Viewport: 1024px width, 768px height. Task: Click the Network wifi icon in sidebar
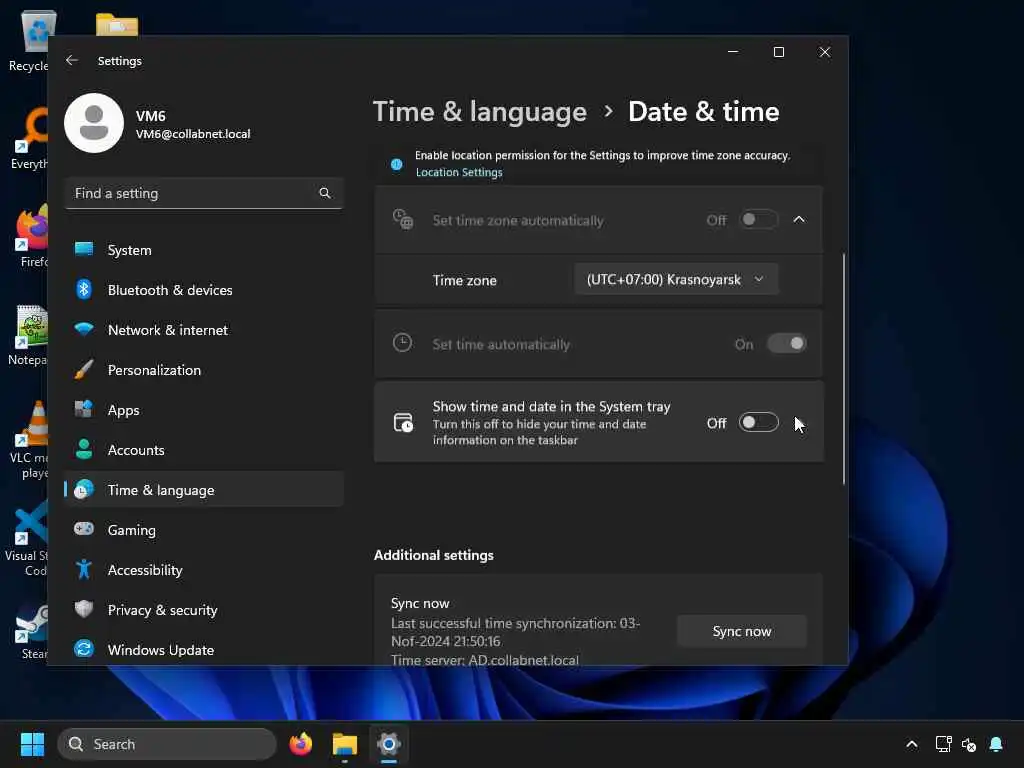84,329
